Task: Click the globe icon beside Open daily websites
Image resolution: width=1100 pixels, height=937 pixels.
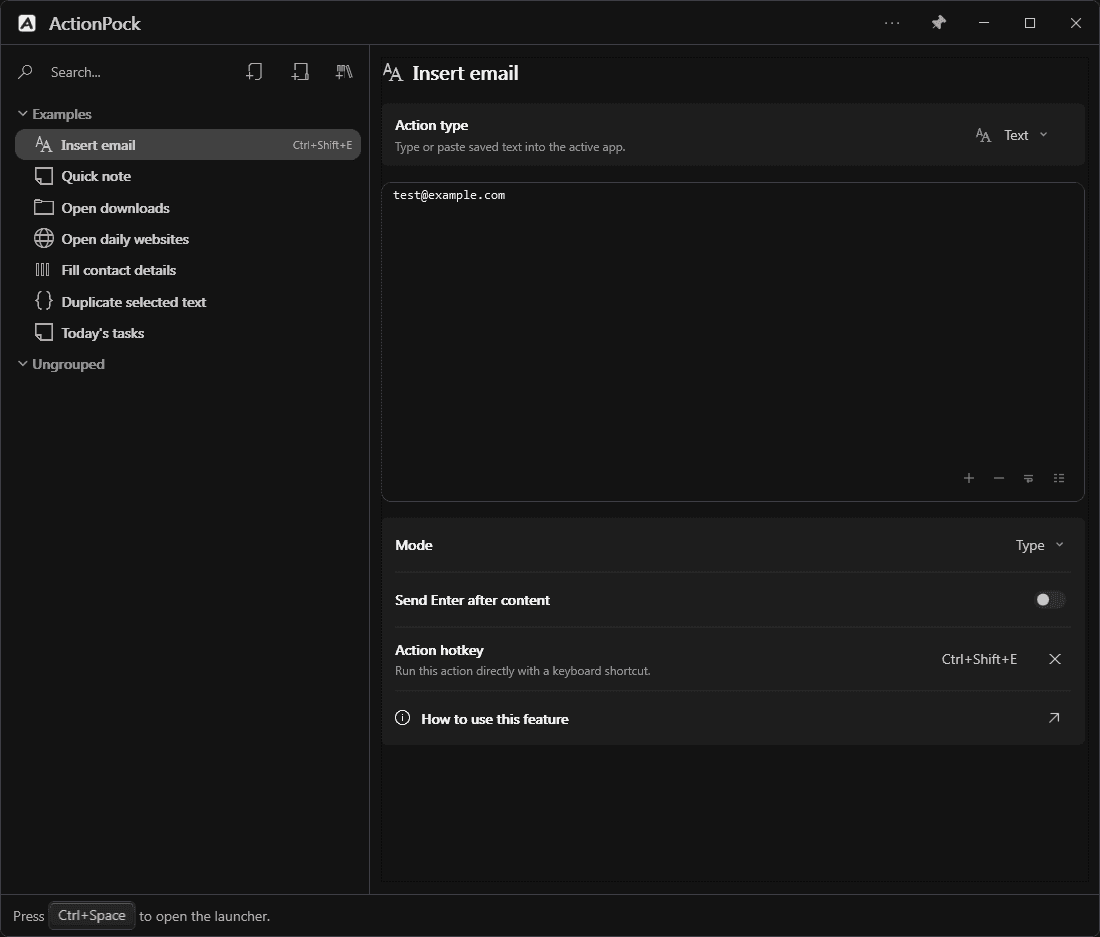Action: pyautogui.click(x=43, y=238)
